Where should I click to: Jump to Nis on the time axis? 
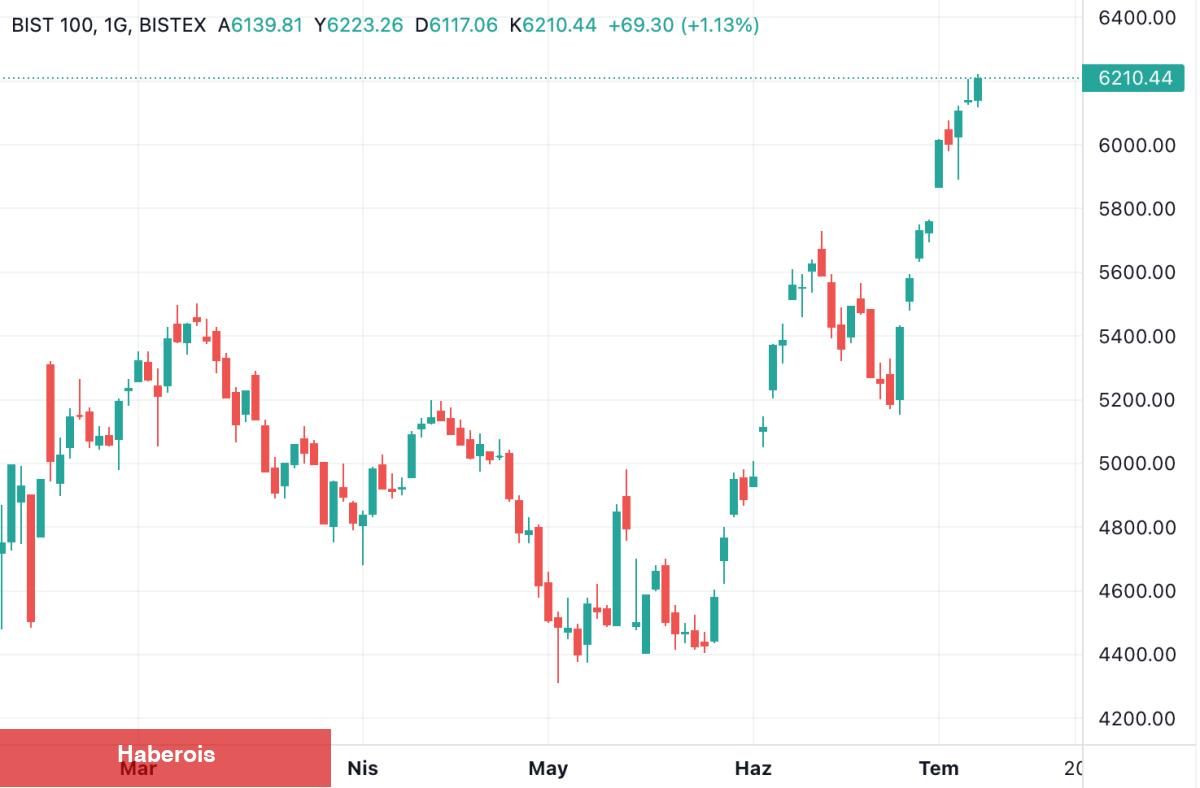point(363,768)
